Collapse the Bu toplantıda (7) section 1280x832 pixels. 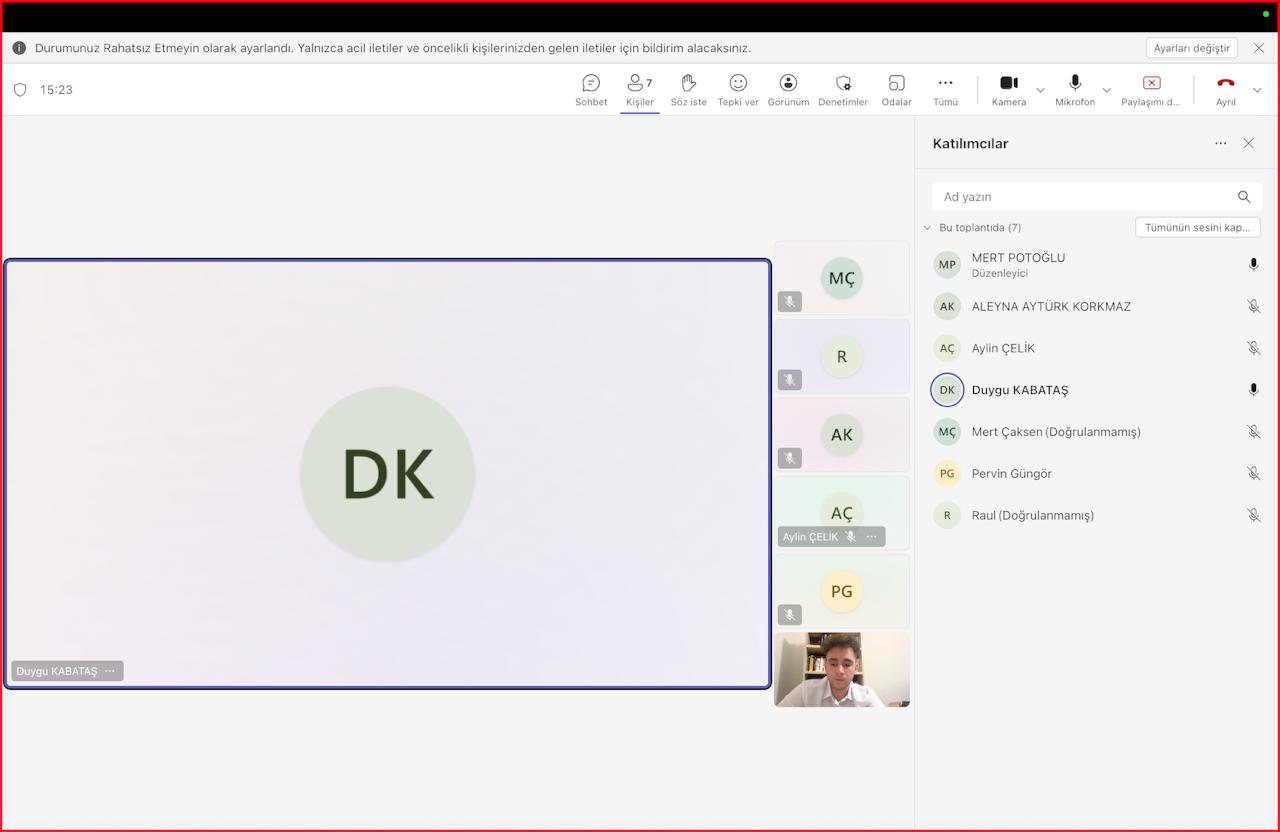click(x=927, y=228)
